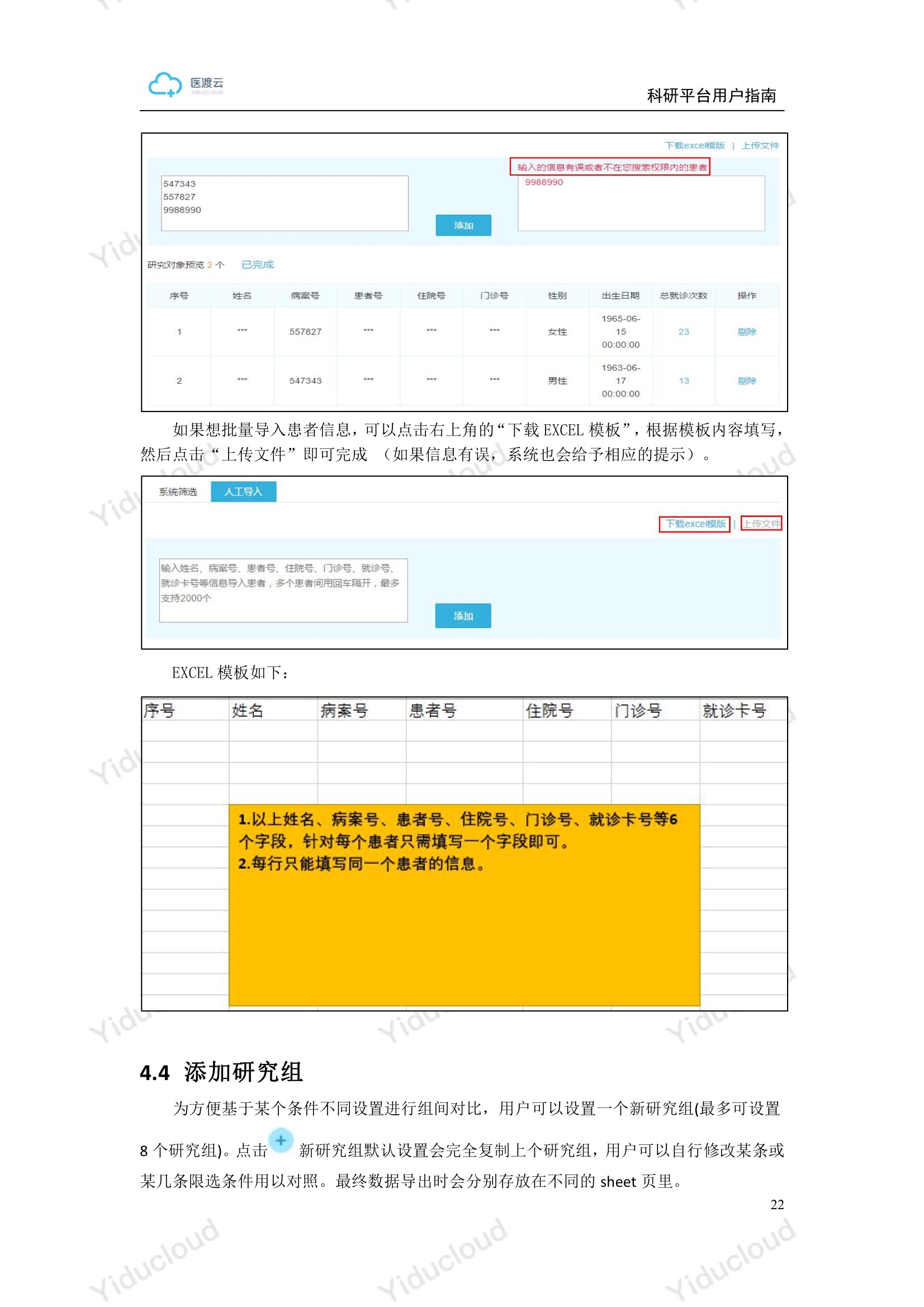Screen dimensions: 924x1307
Task: Click the empty patient import textarea with placeholder
Action: [x=283, y=590]
